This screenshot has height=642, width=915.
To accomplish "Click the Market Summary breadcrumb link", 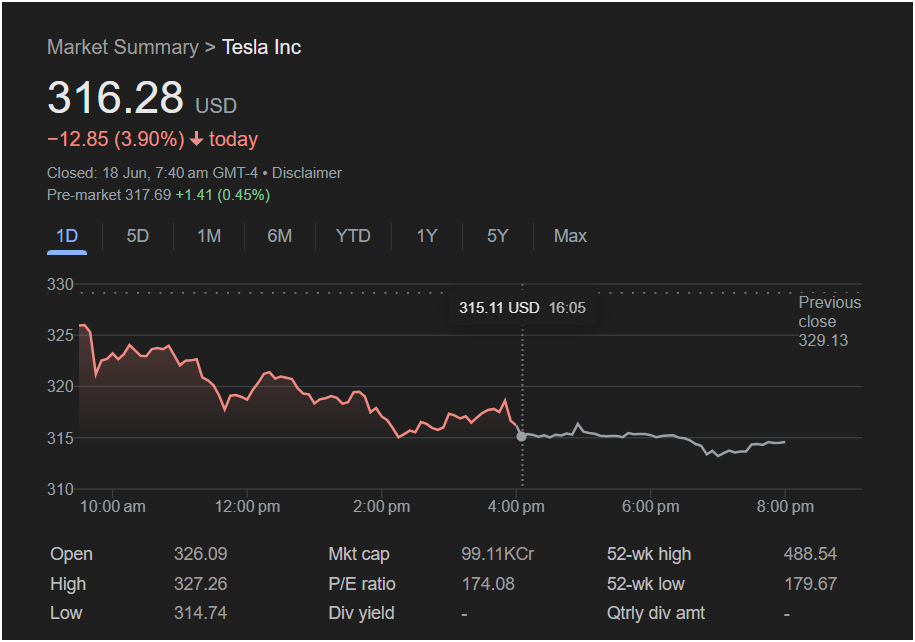I will click(x=123, y=47).
